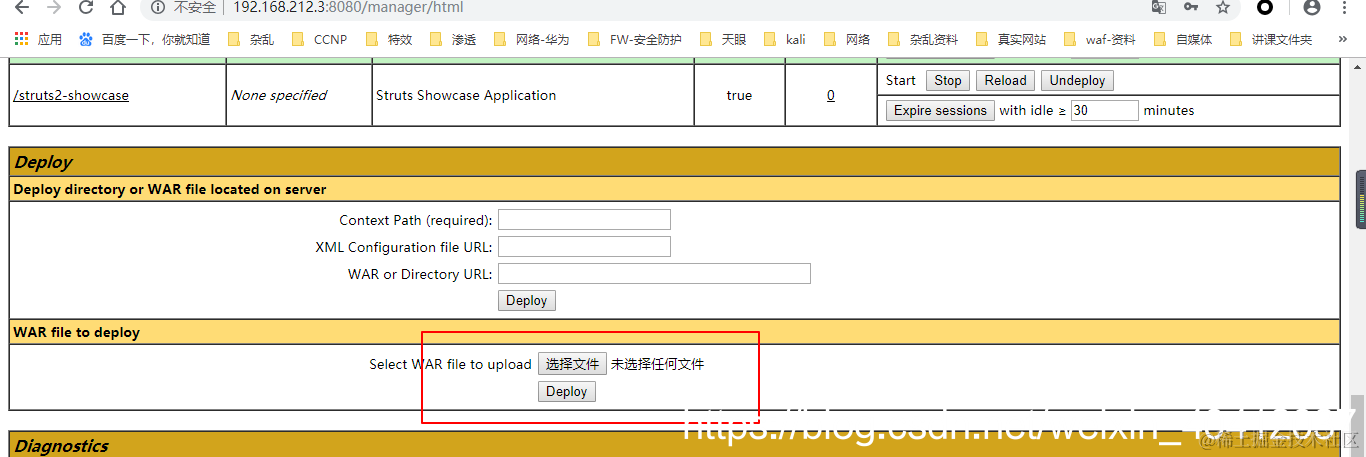
Task: Click Deploy under WAR or Directory URL
Action: [527, 300]
